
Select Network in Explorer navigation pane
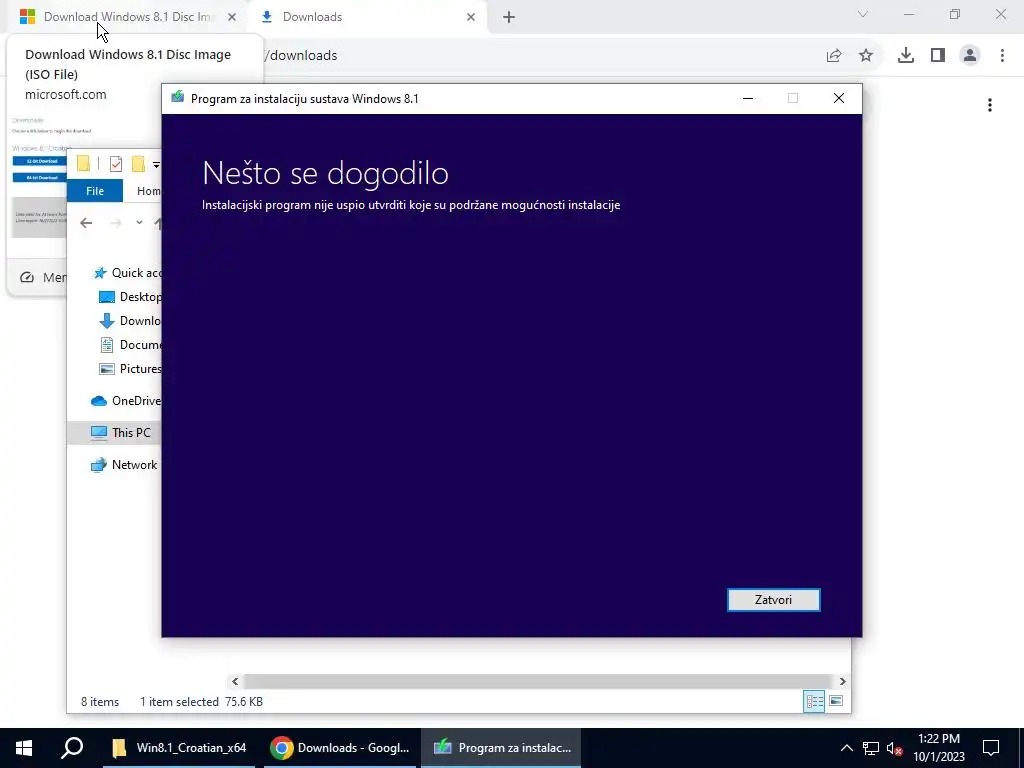(x=125, y=465)
